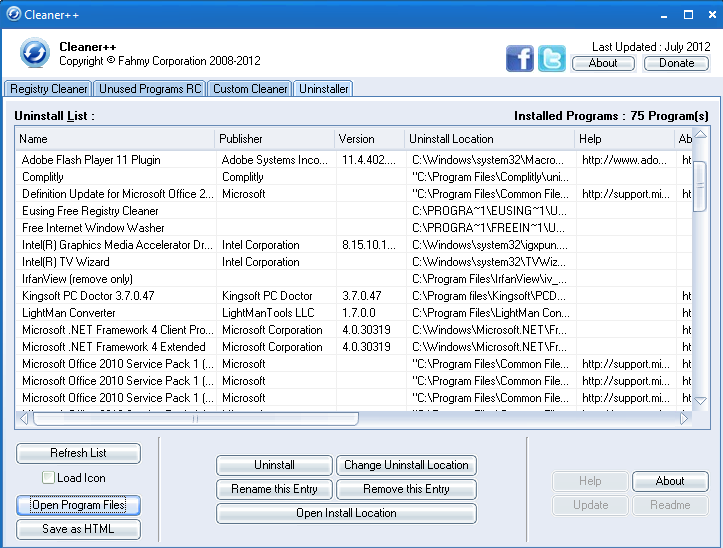Click the Cleaner++ title bar icon
Viewport: 723px width, 548px height.
[x=13, y=14]
